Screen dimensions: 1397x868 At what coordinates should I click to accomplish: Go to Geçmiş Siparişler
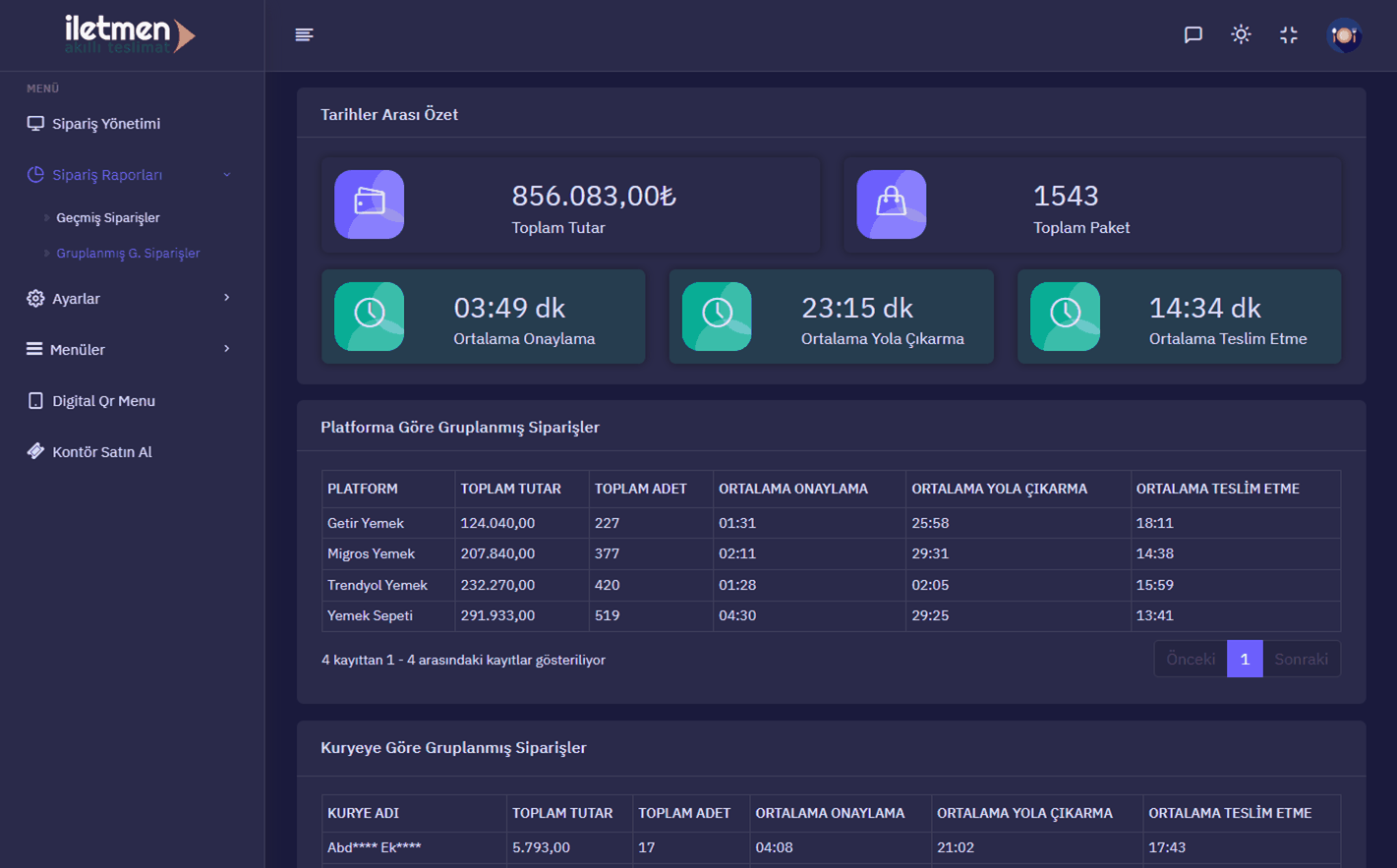point(108,218)
